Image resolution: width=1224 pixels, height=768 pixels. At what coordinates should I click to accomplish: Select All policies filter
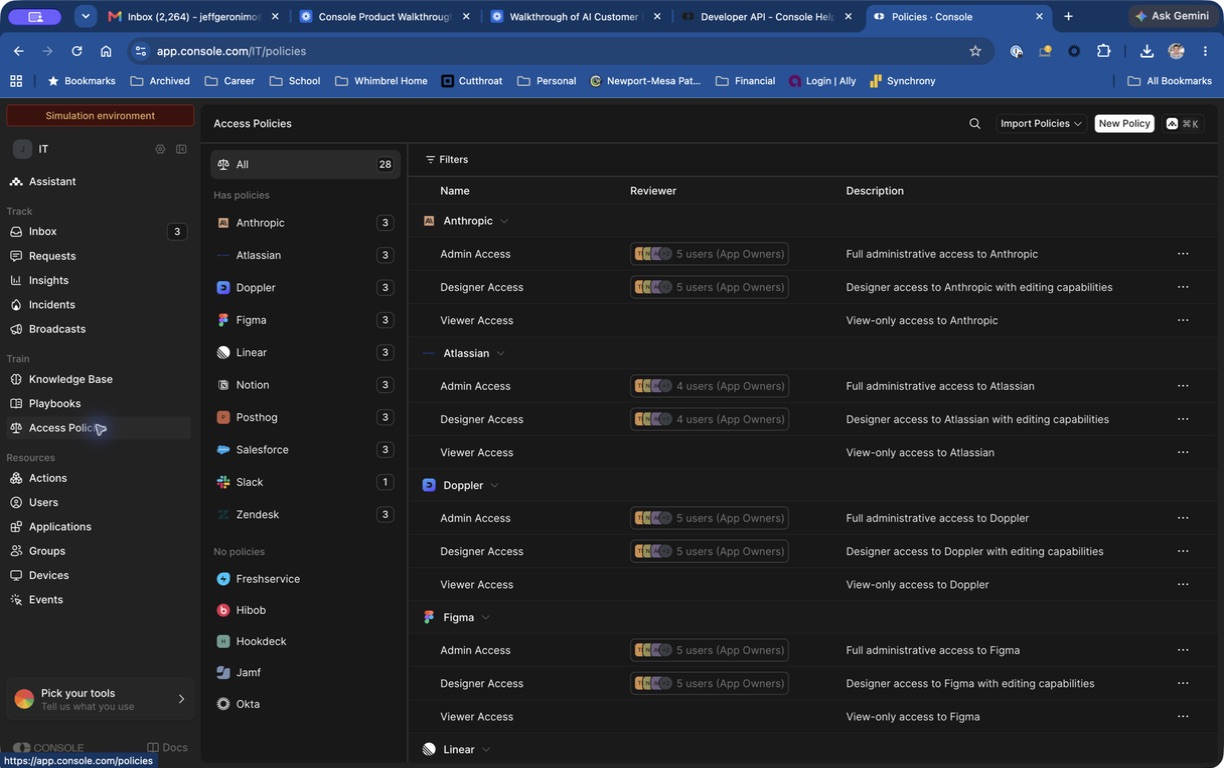point(305,164)
